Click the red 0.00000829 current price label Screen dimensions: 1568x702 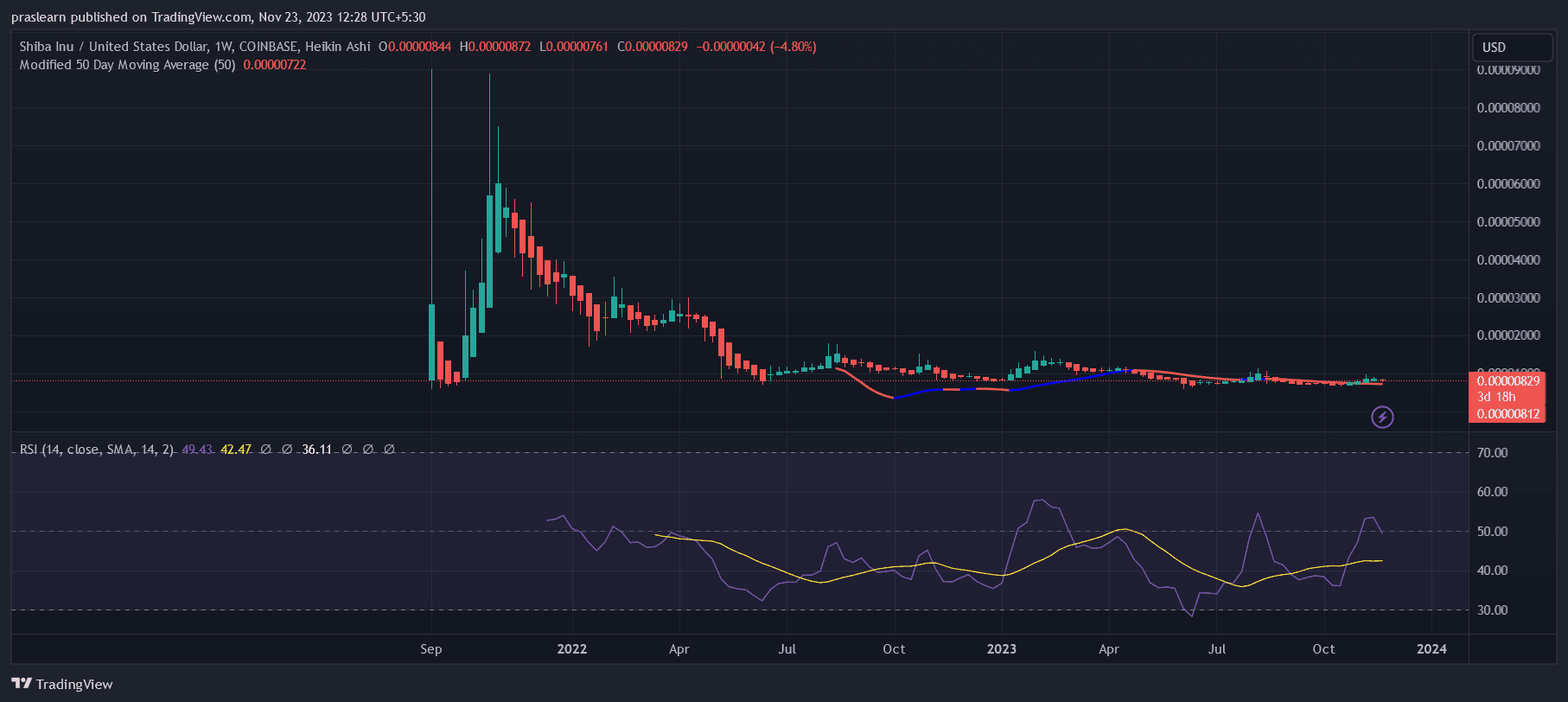pos(1507,381)
